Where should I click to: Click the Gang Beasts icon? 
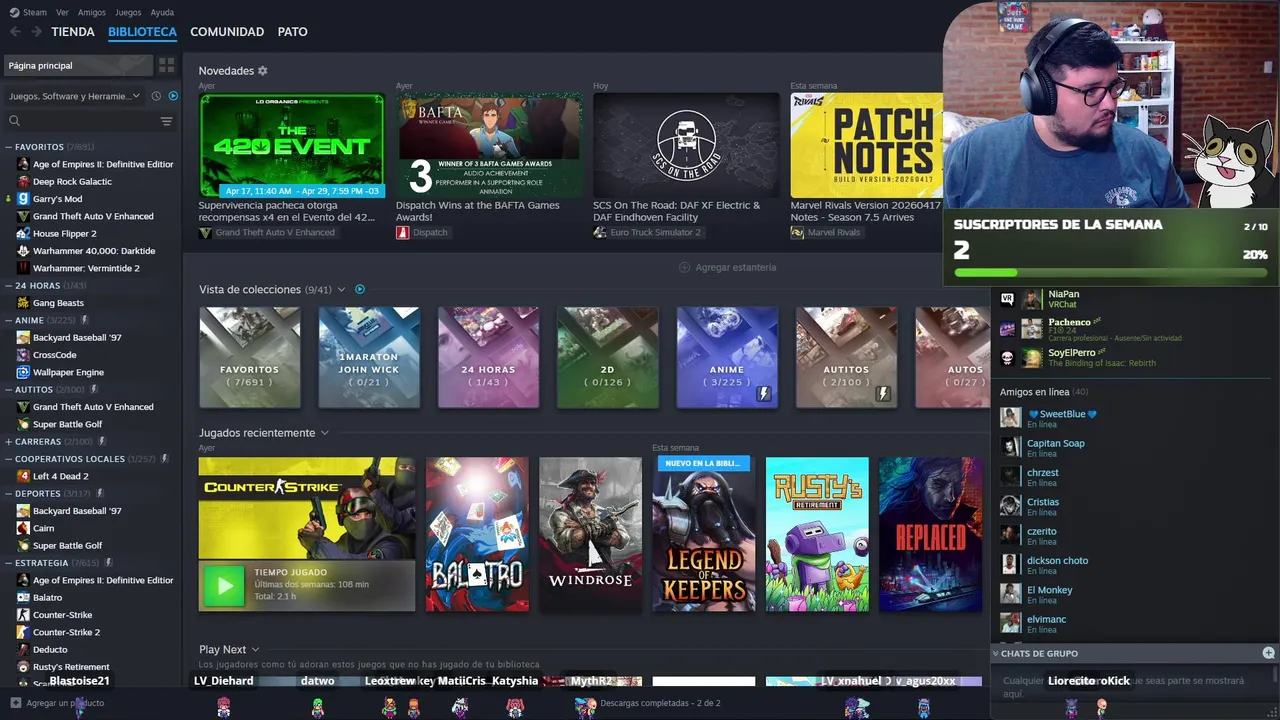click(23, 303)
